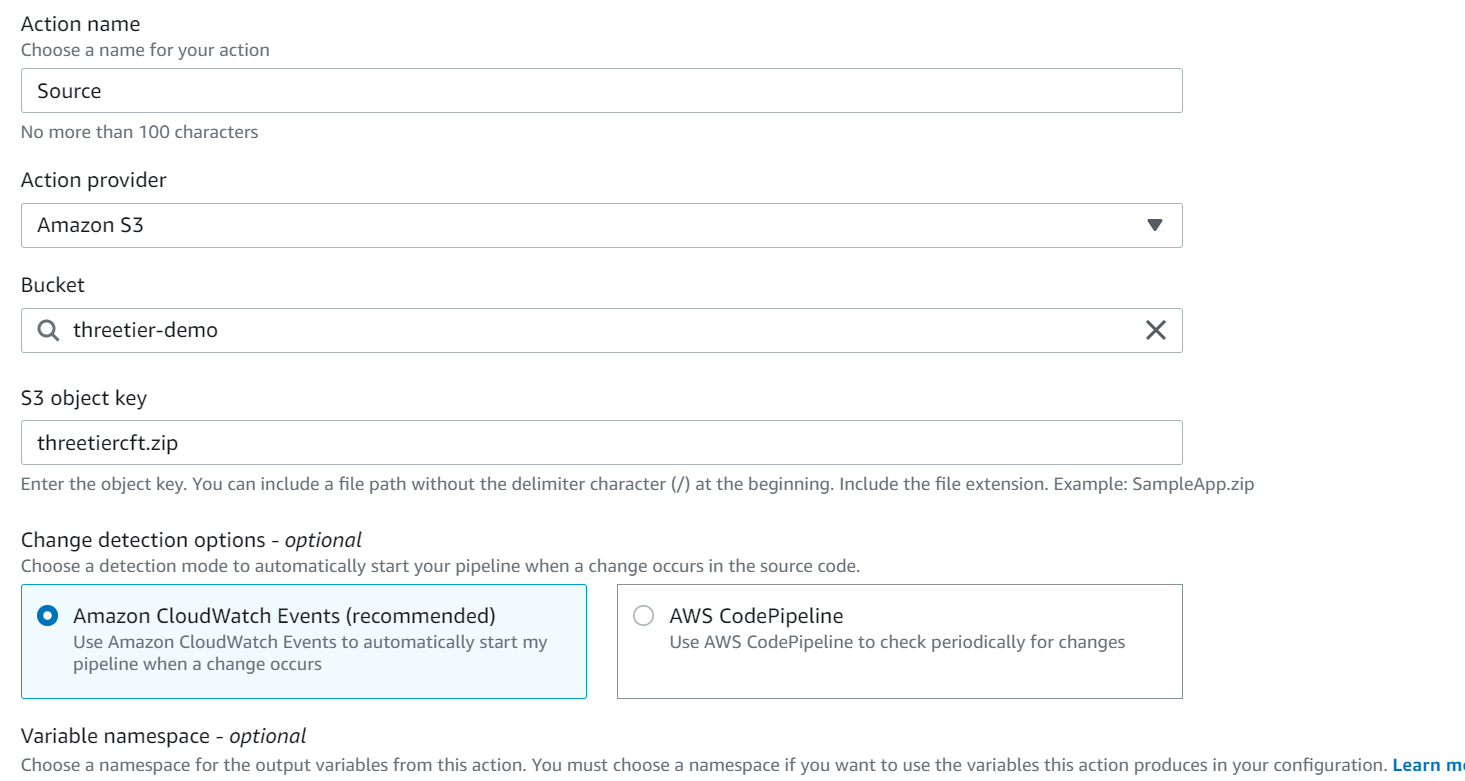Click the Action name field containing Source
Screen dimensions: 1465x781
click(x=600, y=91)
